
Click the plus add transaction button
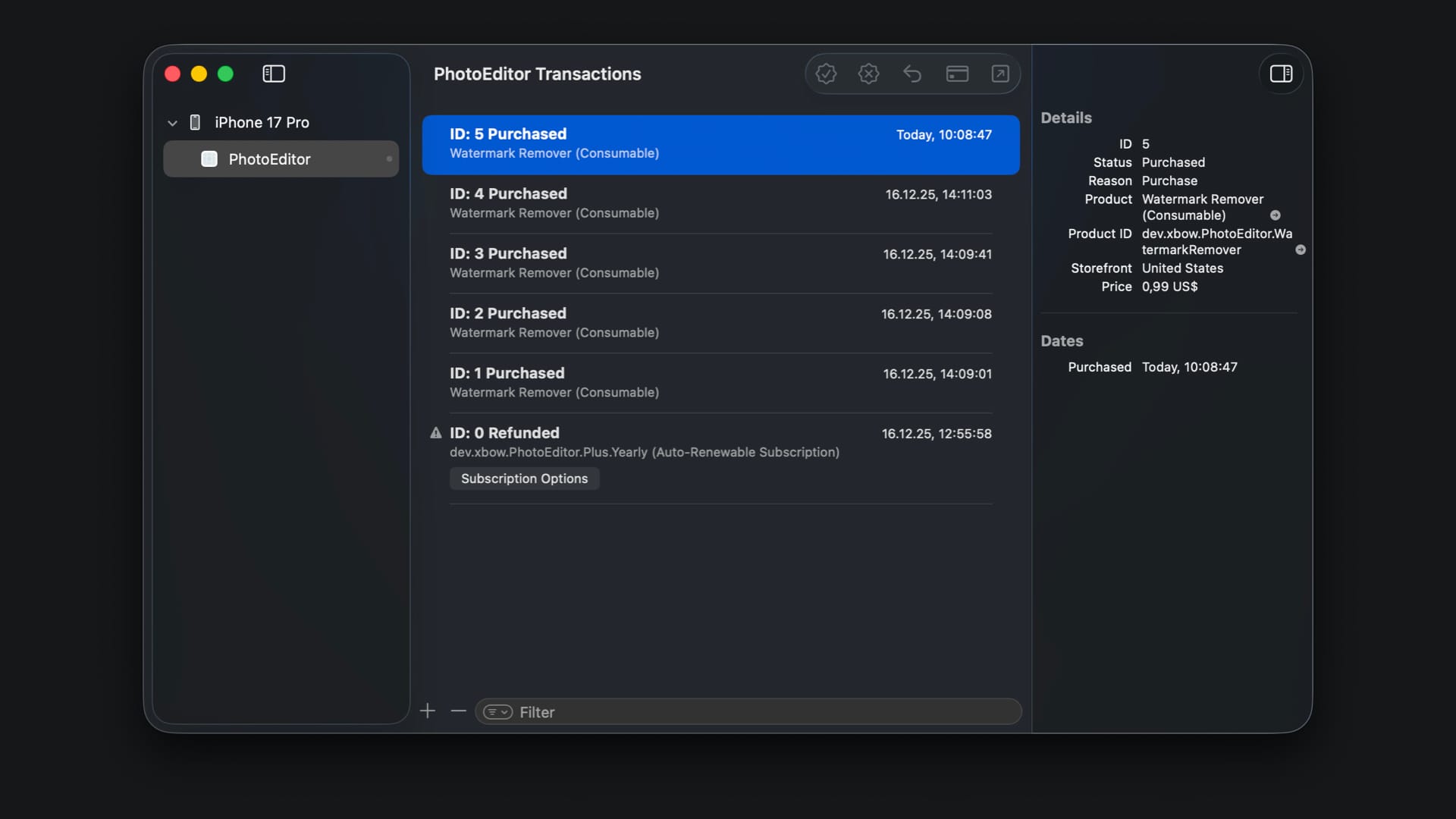(x=428, y=711)
